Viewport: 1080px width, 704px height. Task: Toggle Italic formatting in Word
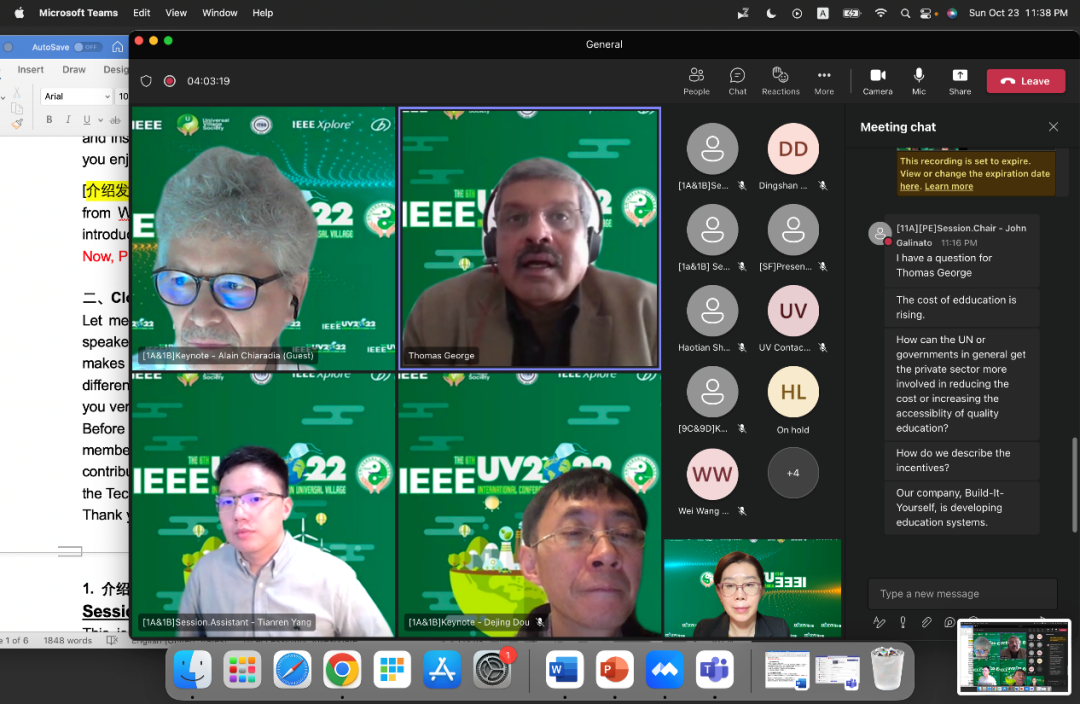[68, 120]
